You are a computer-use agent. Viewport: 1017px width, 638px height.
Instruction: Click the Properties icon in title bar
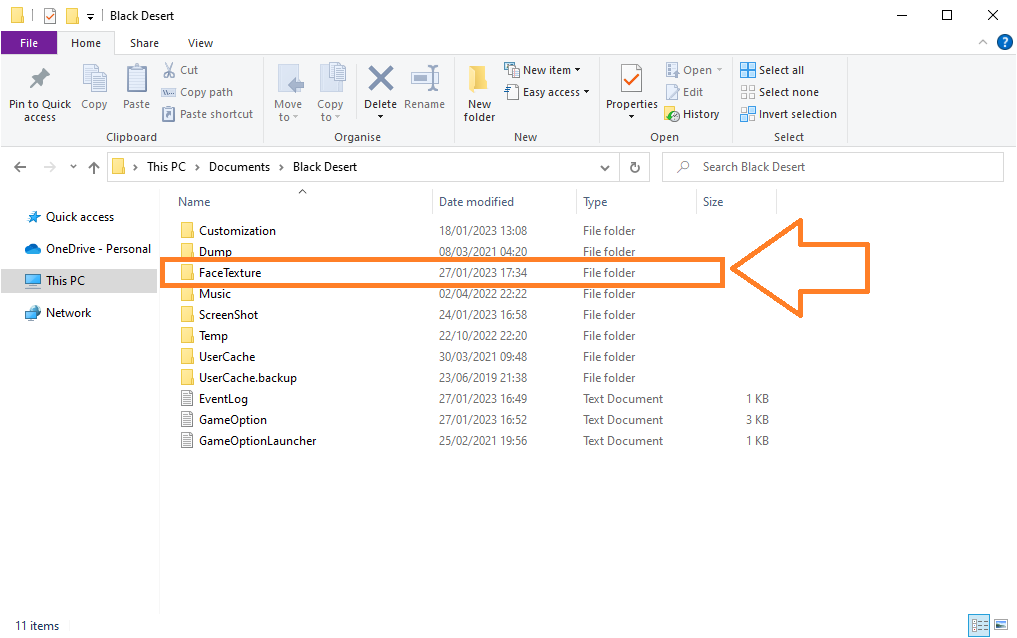click(50, 16)
